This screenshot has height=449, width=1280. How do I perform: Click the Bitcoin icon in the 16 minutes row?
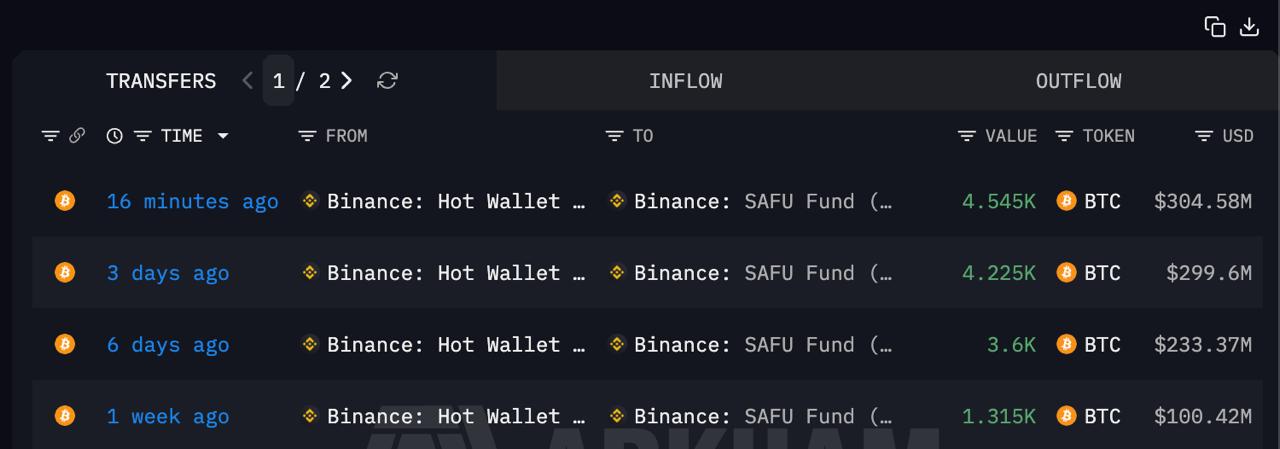point(65,201)
